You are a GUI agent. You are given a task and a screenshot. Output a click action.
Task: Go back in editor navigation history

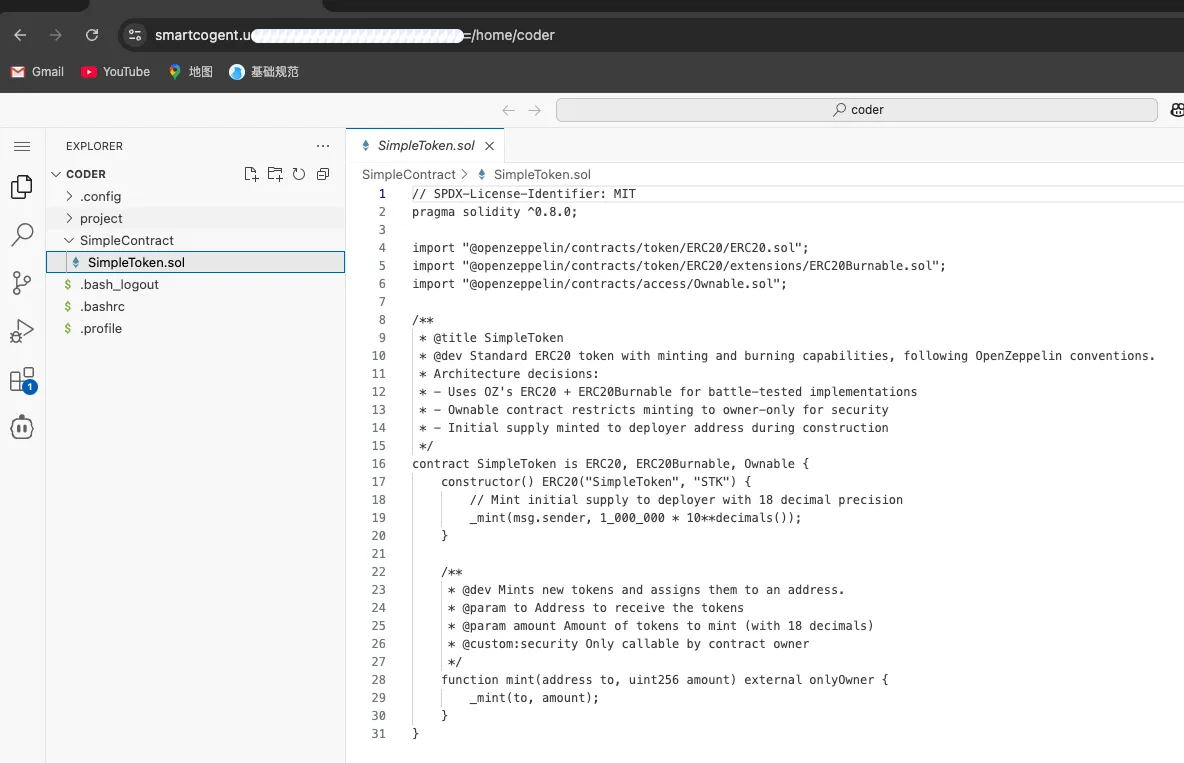(508, 110)
